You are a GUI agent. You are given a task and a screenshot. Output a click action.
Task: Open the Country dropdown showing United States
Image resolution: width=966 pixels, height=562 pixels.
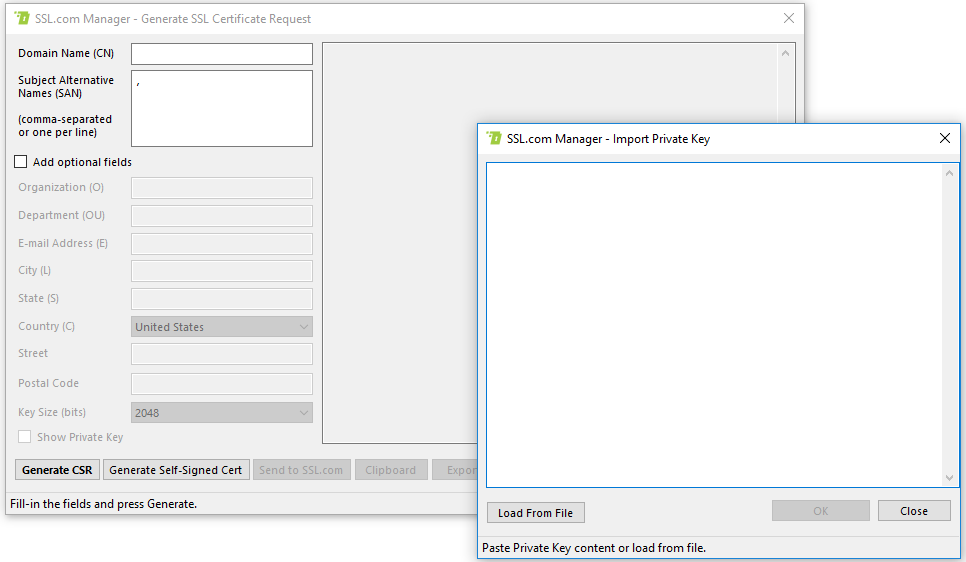pyautogui.click(x=222, y=327)
